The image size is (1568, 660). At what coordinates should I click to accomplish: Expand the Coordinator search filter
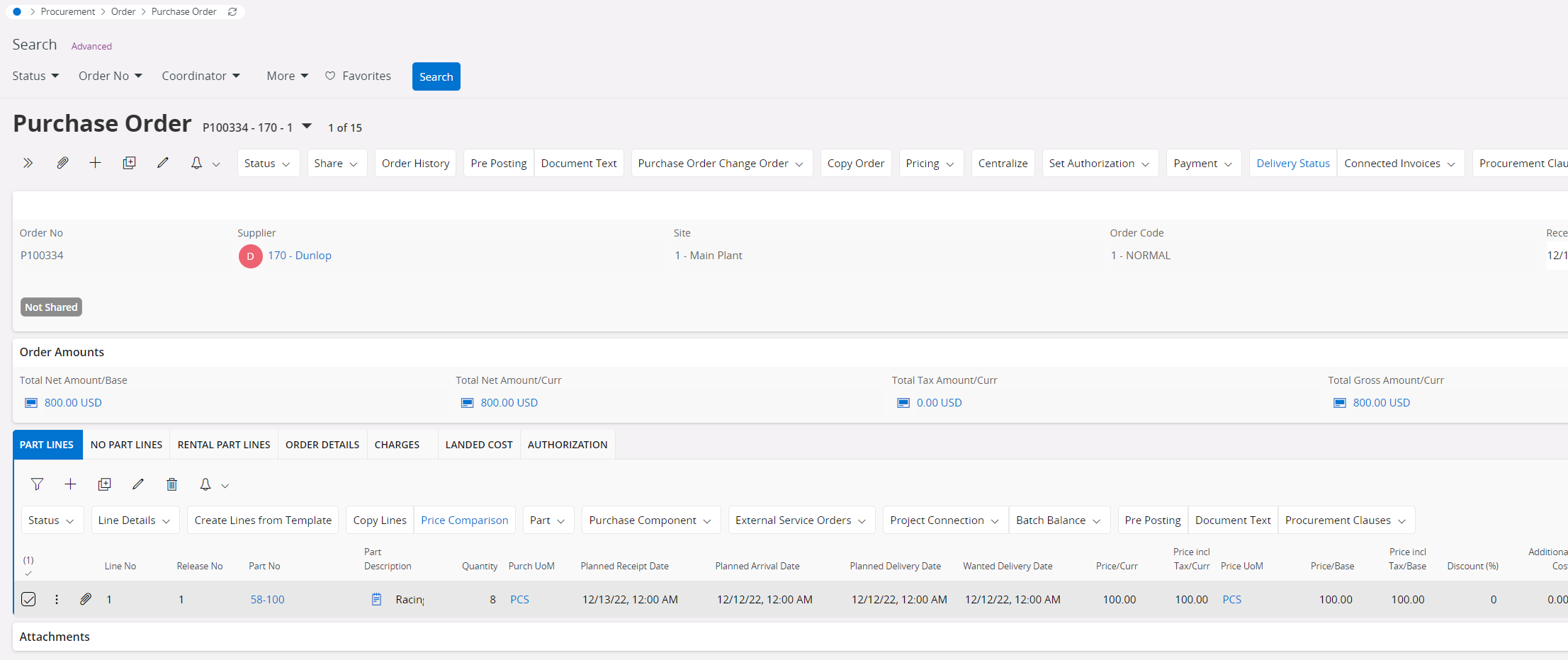[201, 76]
